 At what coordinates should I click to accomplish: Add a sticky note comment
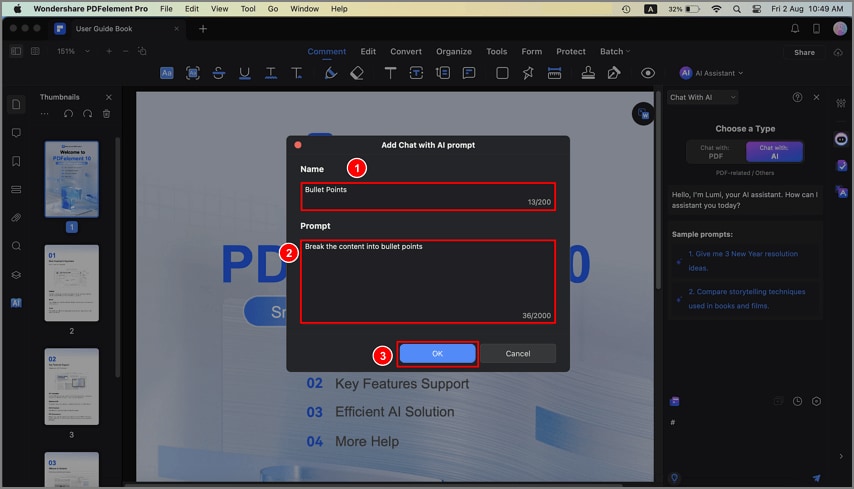(469, 73)
